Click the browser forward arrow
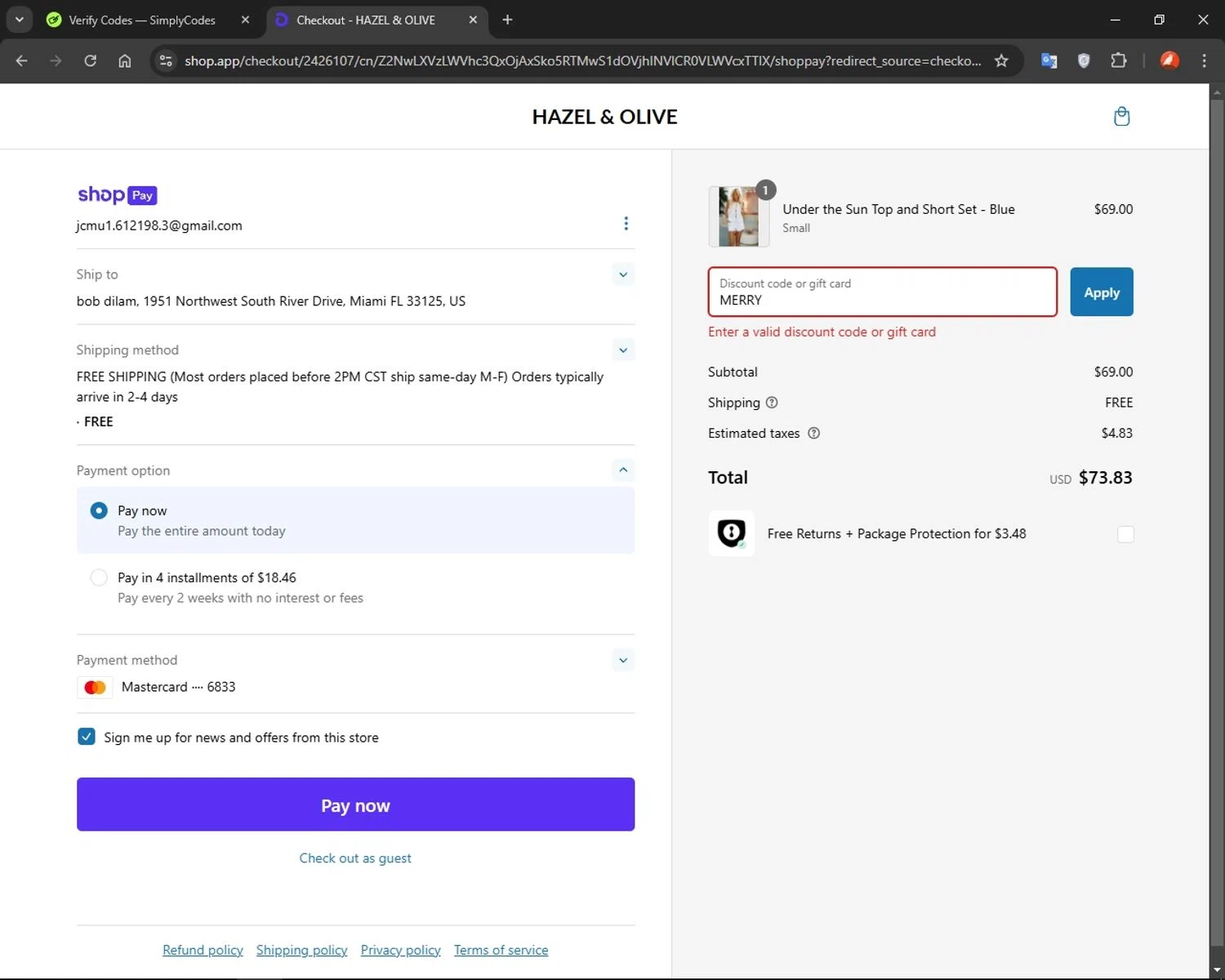The height and width of the screenshot is (980, 1225). pyautogui.click(x=56, y=60)
